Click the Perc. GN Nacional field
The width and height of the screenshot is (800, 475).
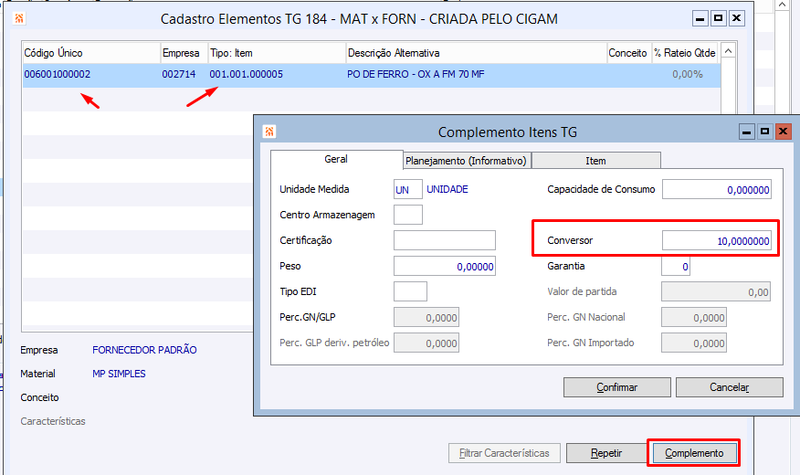click(x=694, y=317)
